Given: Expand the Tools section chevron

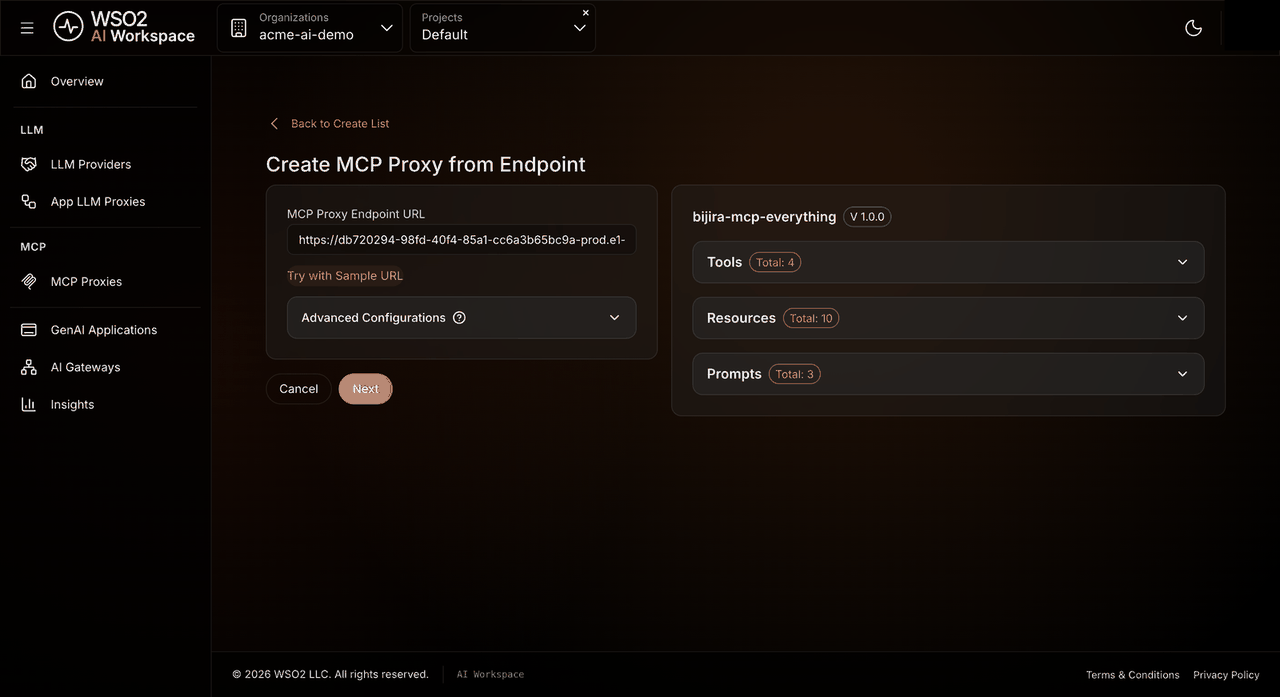Looking at the screenshot, I should coord(1182,262).
